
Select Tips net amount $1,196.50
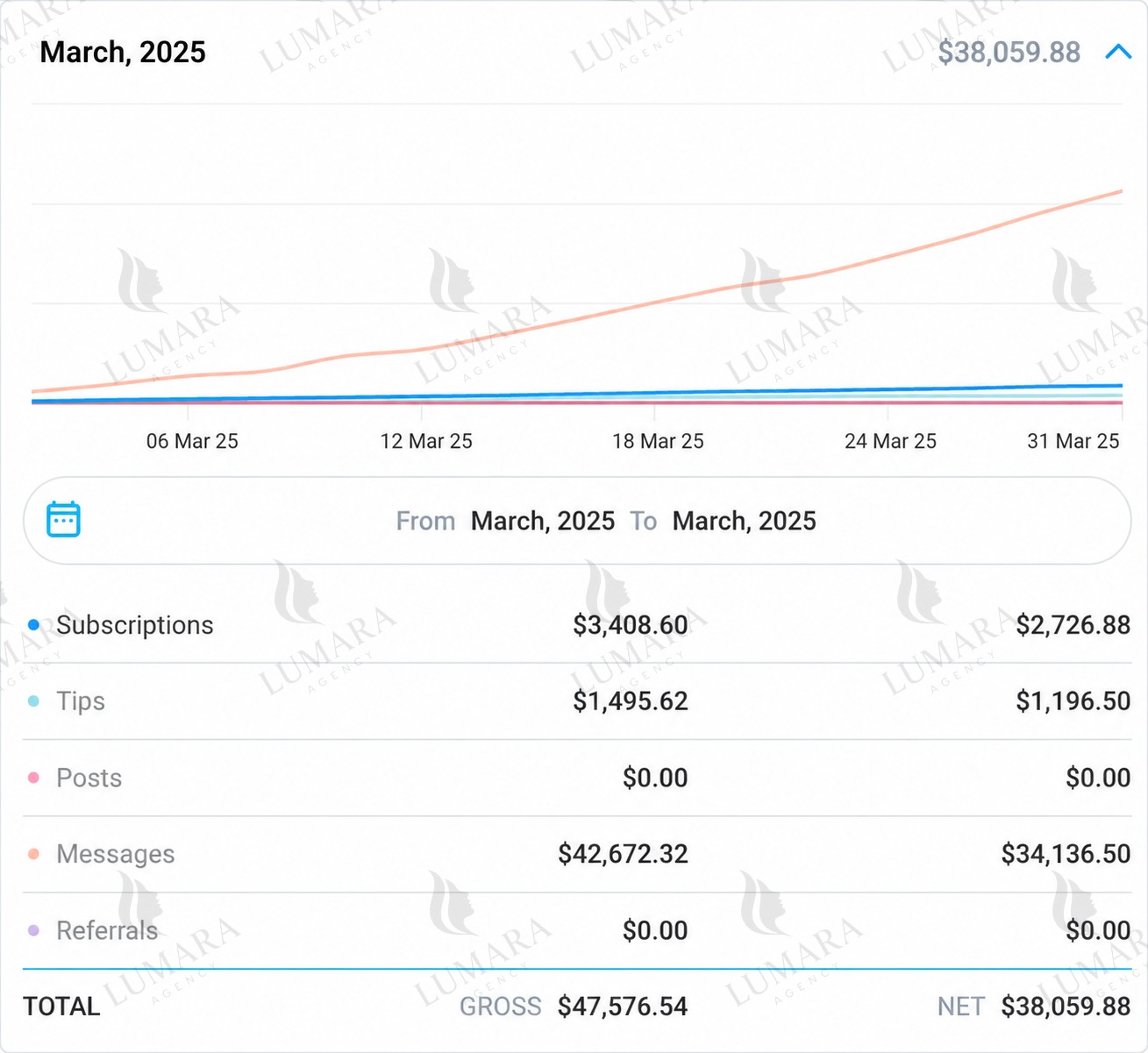click(x=1073, y=701)
